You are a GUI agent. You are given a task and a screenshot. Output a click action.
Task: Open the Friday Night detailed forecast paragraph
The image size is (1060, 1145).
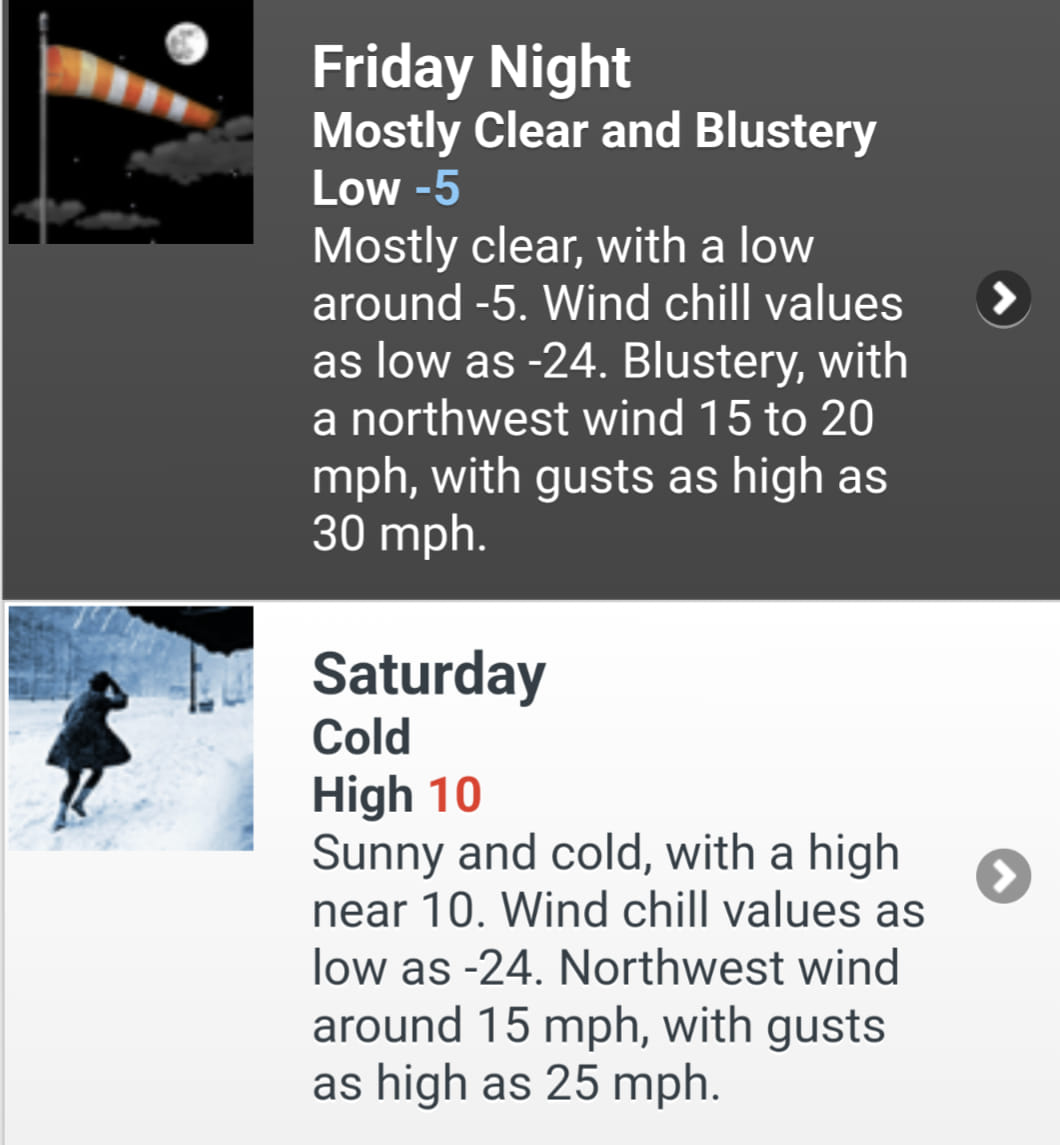click(610, 389)
